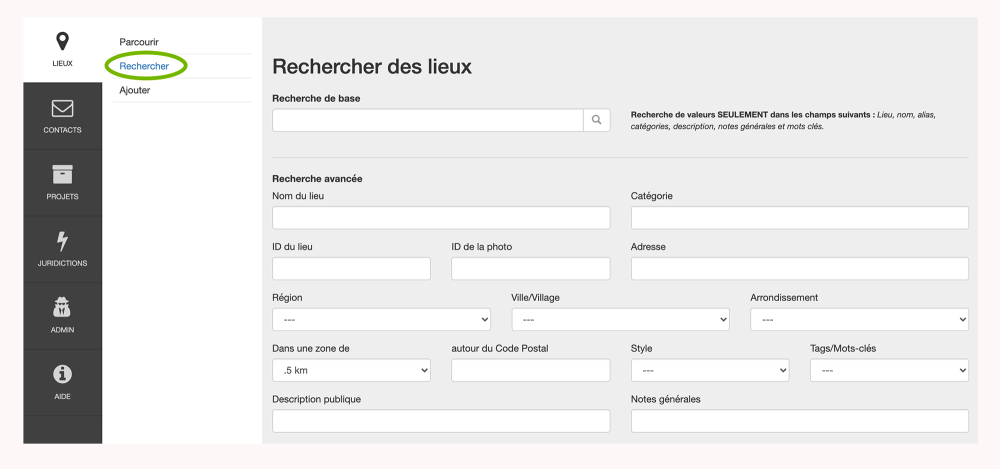Open the Dans une zone de dropdown
Screen dimensions: 1000x469
click(351, 371)
